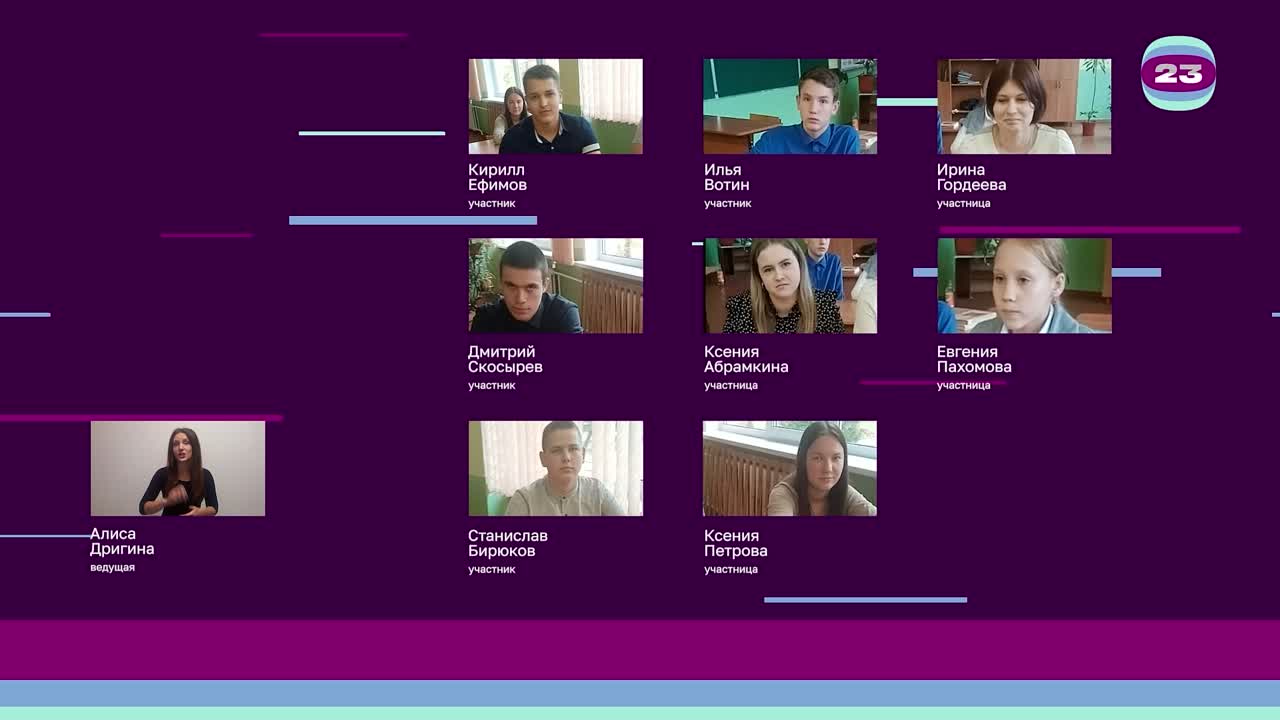The image size is (1280, 720).
Task: Click the Дмитрий Скосырев name caption
Action: 505,359
